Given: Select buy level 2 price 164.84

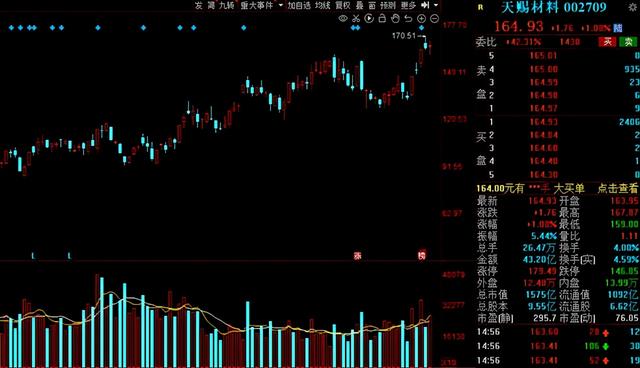Looking at the screenshot, I should coord(543,135).
